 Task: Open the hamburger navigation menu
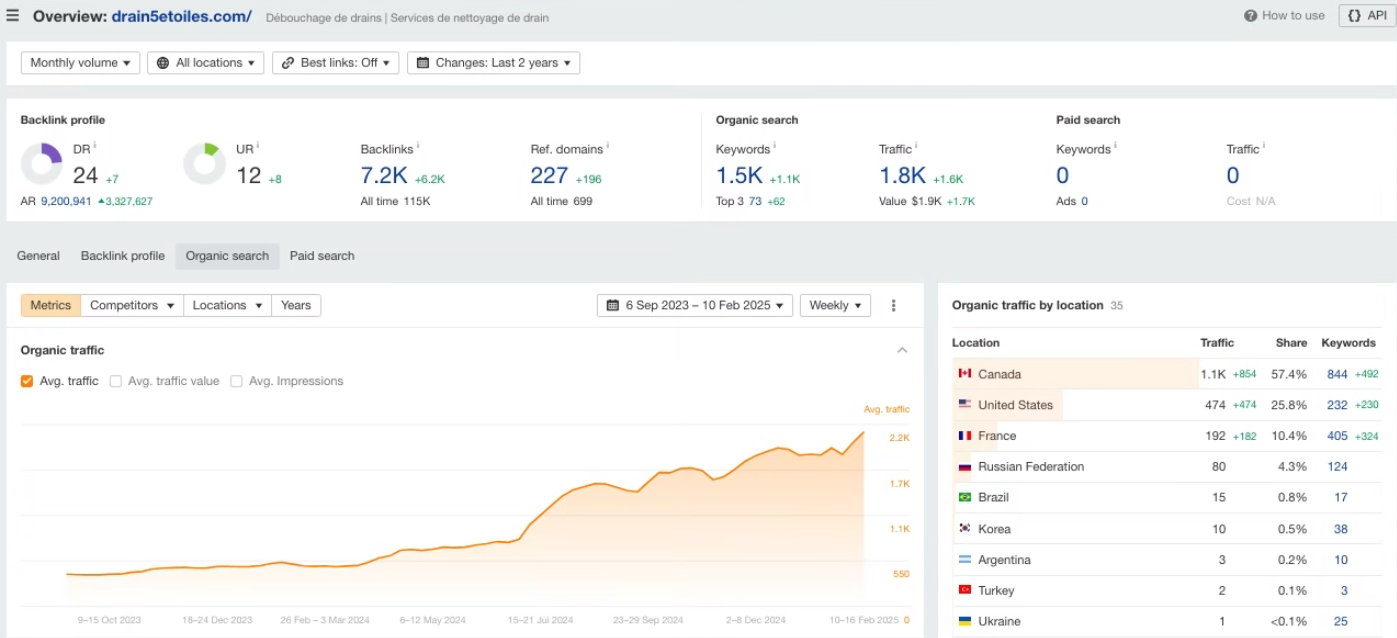click(x=12, y=15)
